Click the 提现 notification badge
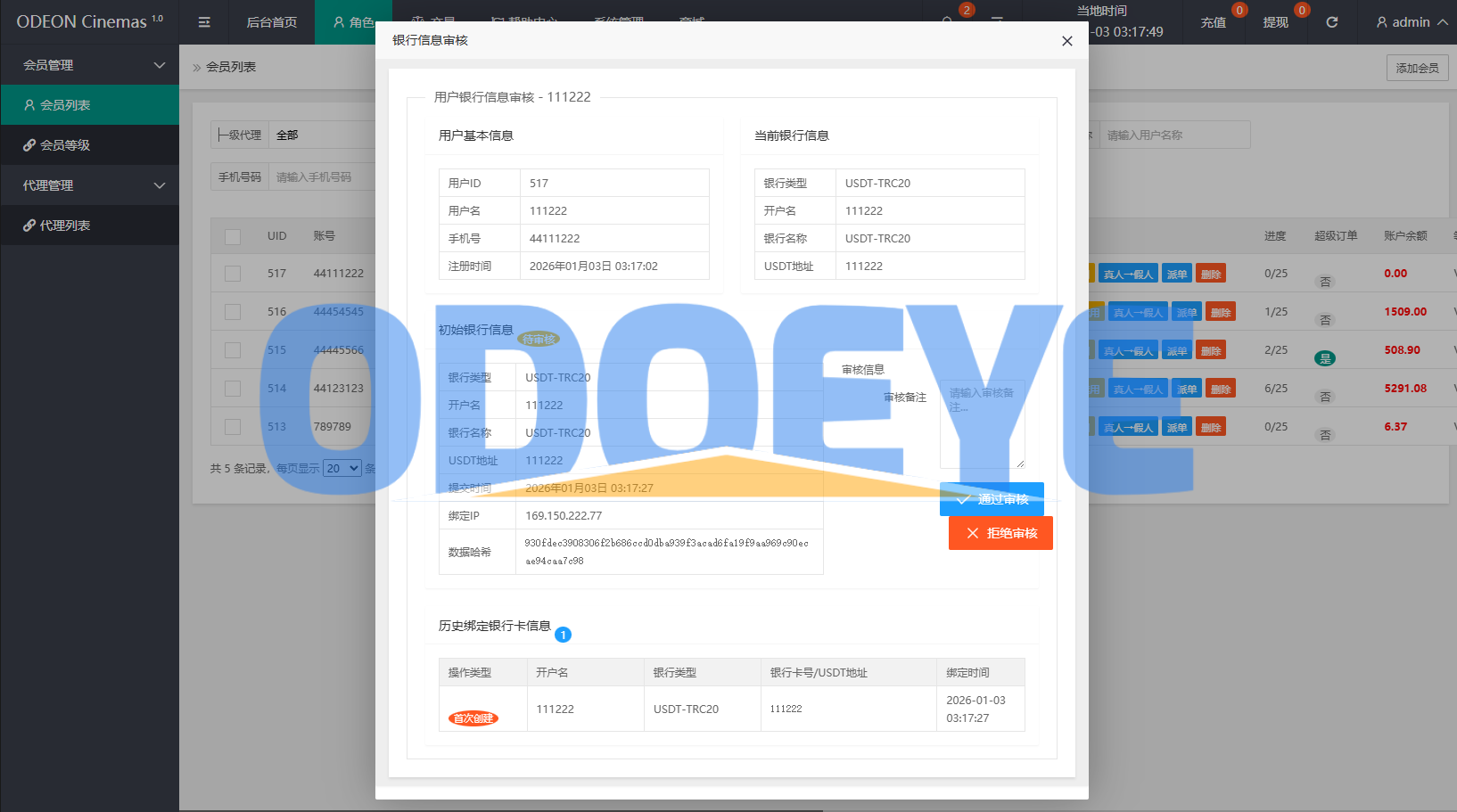1457x812 pixels. pos(1301,10)
